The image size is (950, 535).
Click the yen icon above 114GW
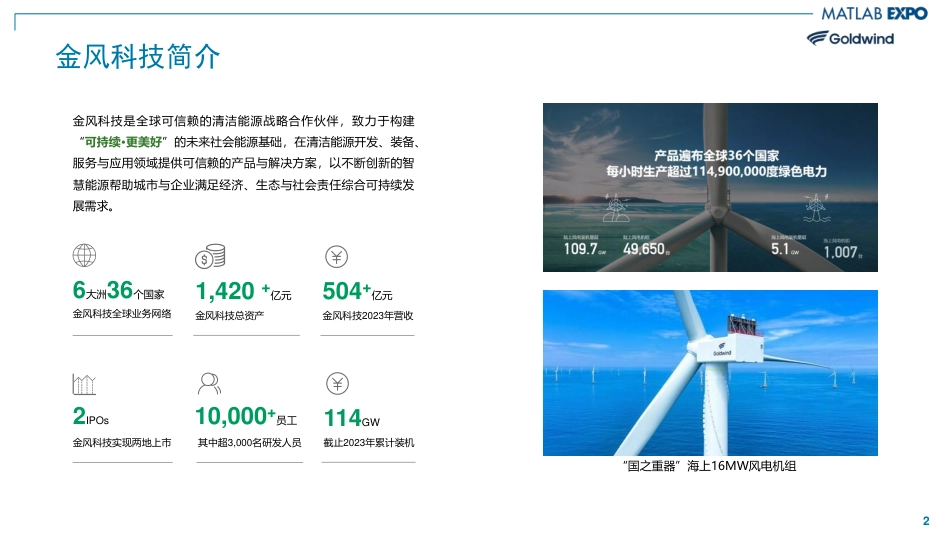[x=337, y=384]
